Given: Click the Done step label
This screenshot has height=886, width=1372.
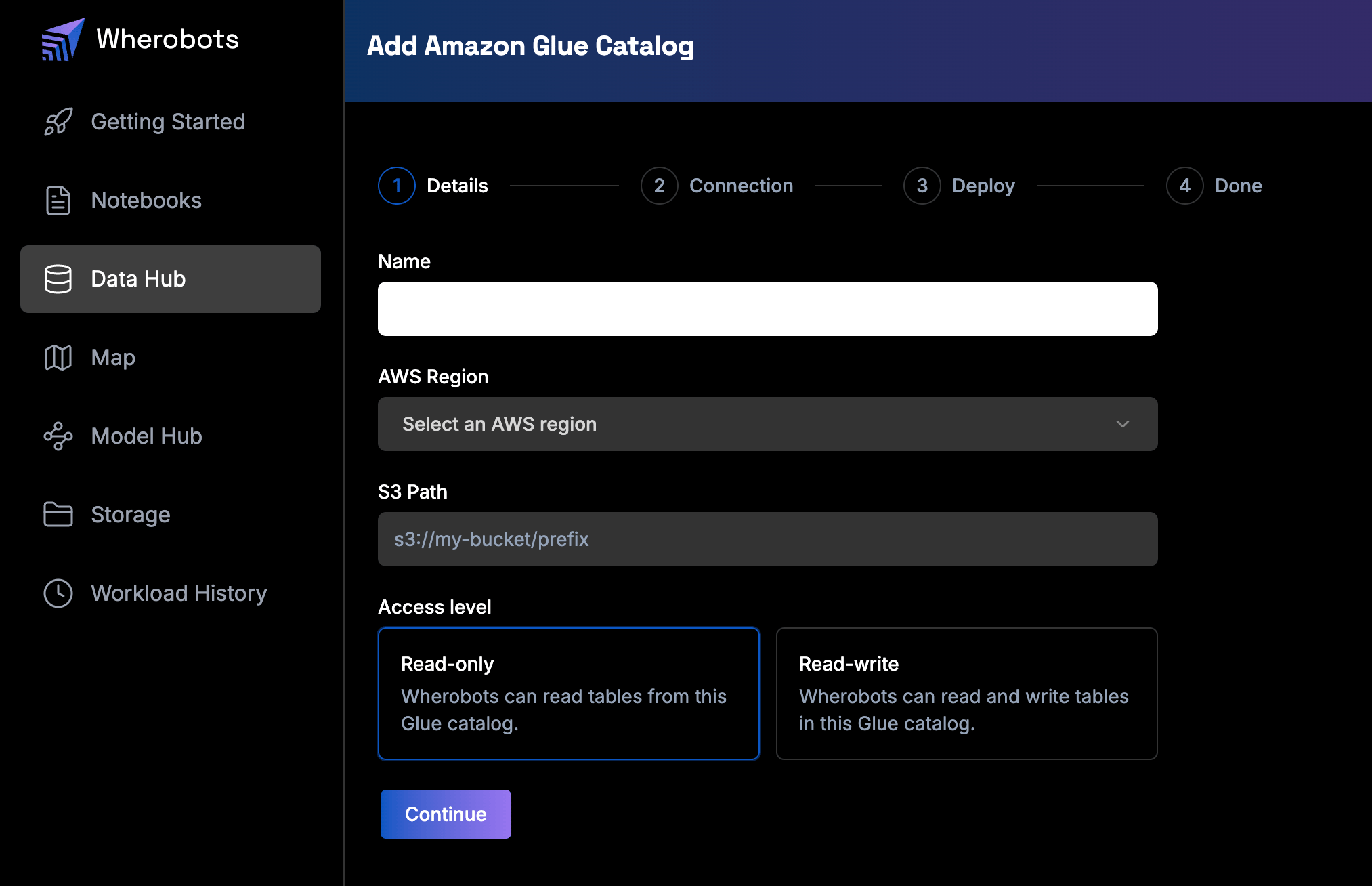Looking at the screenshot, I should 1238,186.
